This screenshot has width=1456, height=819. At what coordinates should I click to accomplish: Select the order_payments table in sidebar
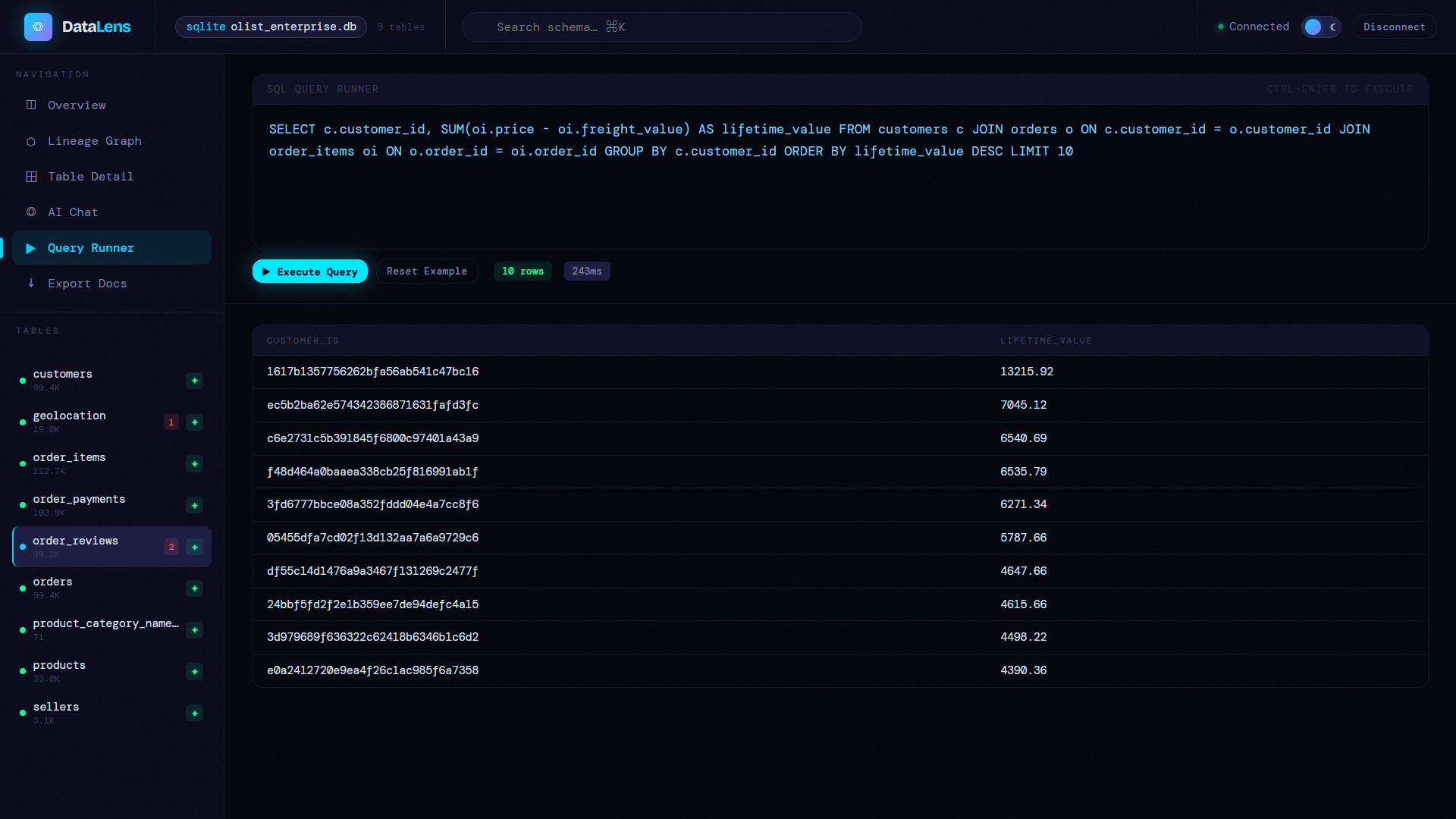(x=111, y=506)
